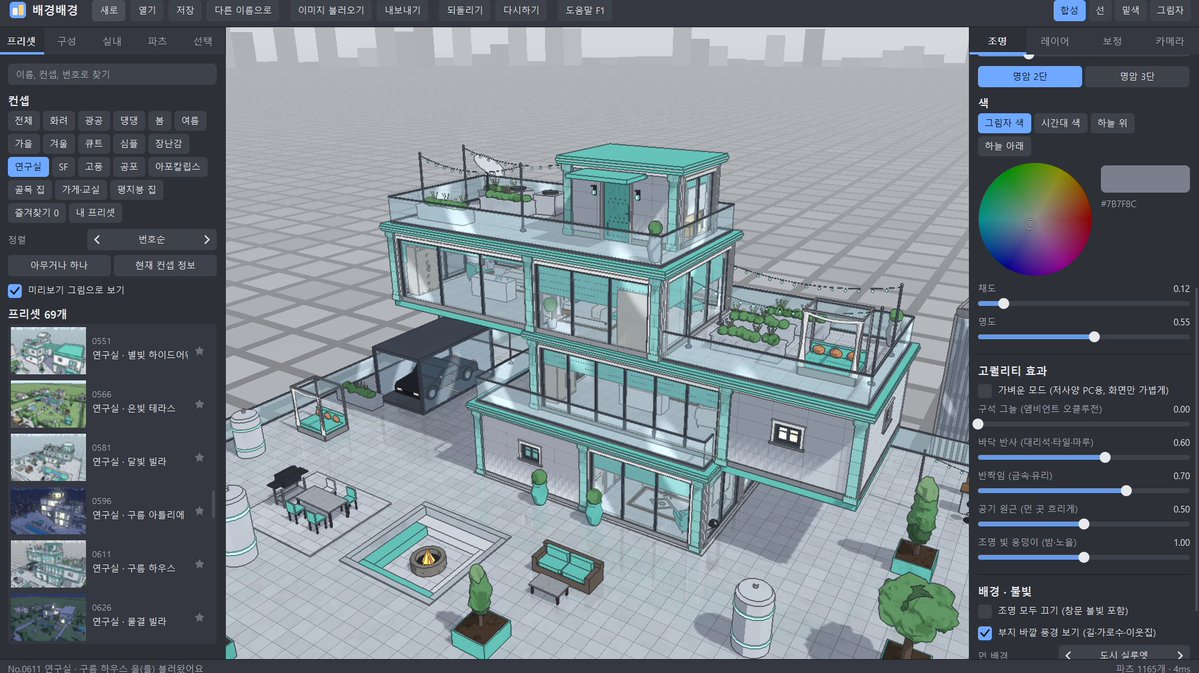This screenshot has height=673, width=1199.
Task: Select the 명암 3단 shading mode
Action: pos(1137,76)
